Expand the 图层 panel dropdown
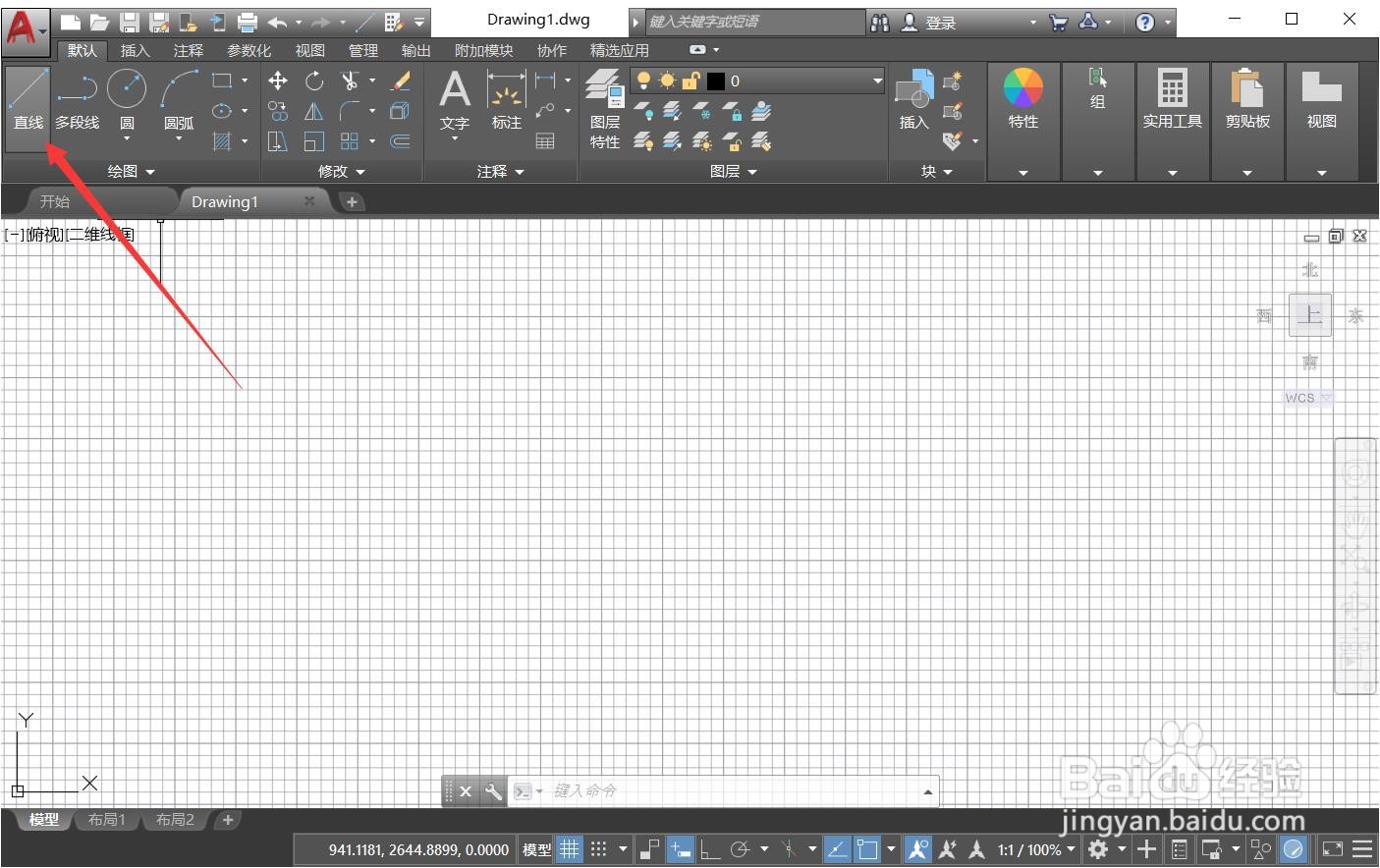1380x868 pixels. (x=733, y=171)
